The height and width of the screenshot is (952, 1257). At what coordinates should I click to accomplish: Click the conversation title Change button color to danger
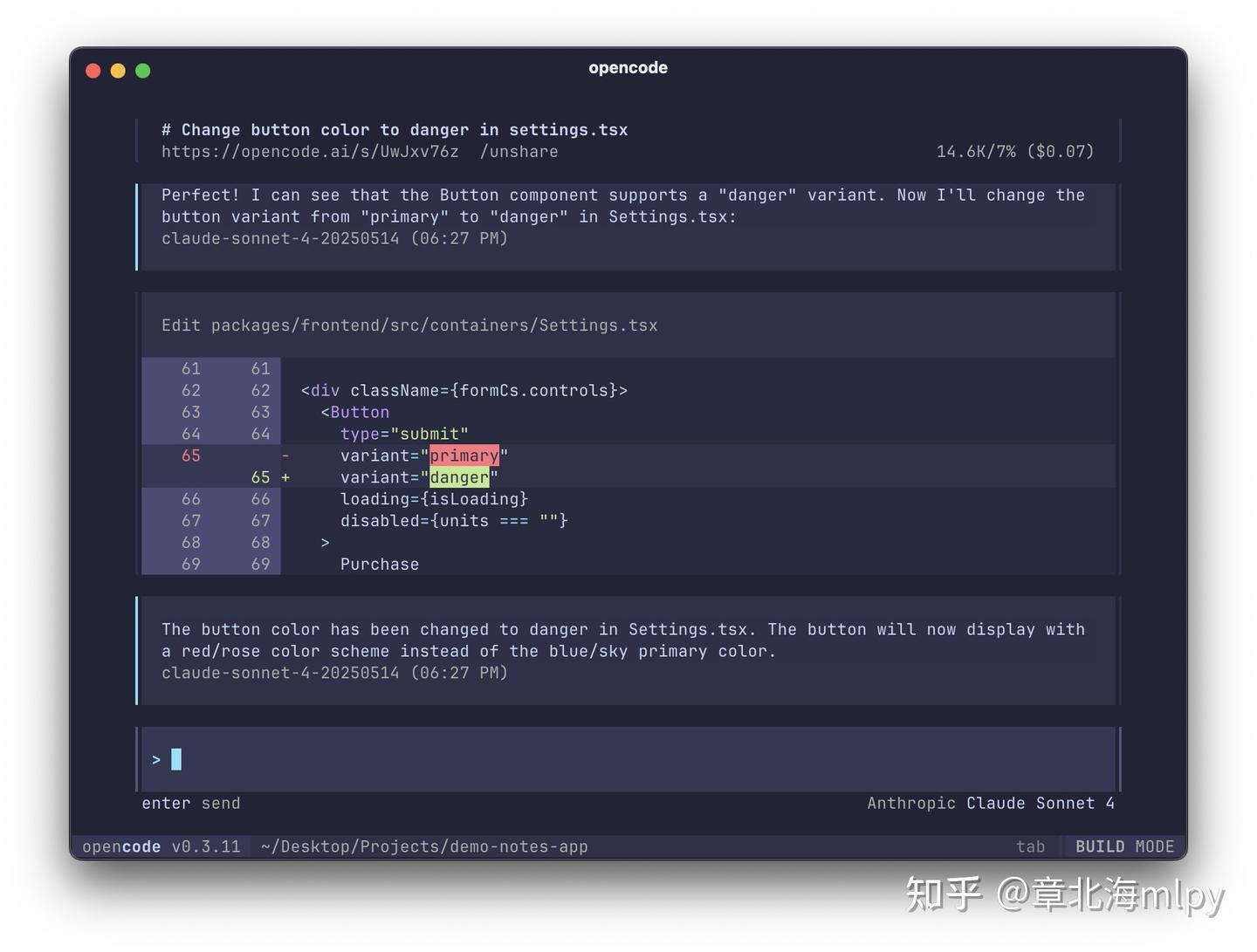395,129
